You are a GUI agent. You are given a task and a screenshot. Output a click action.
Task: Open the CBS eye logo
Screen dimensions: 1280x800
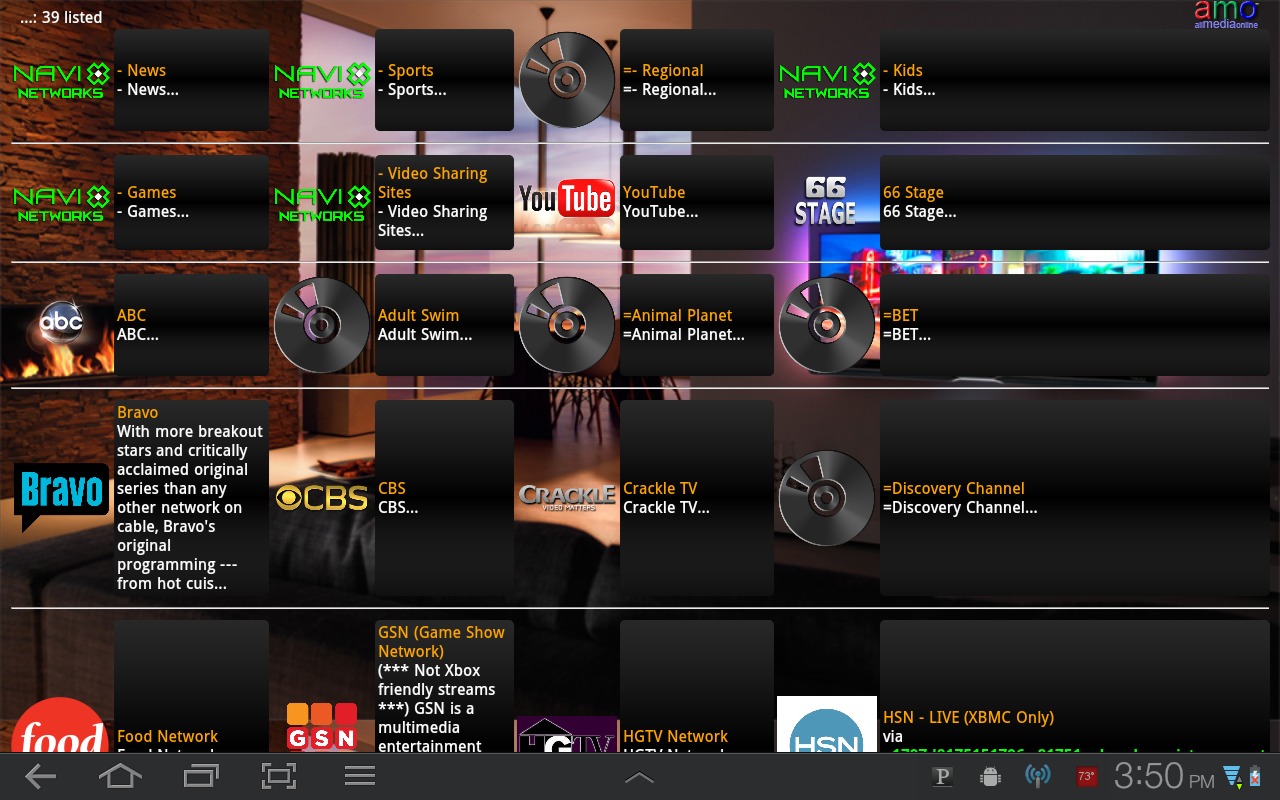point(322,497)
